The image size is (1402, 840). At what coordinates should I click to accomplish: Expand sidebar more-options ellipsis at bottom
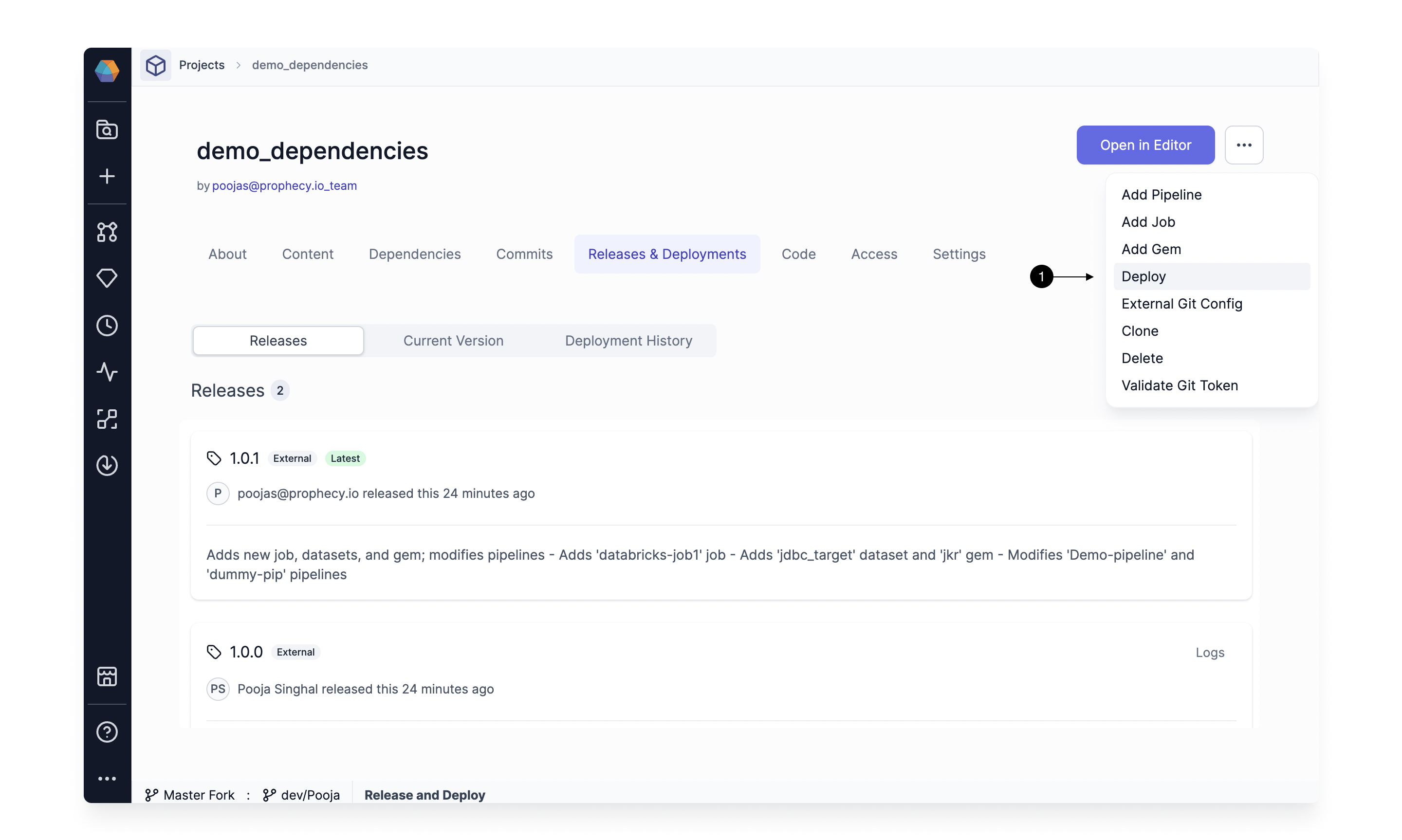point(107,779)
